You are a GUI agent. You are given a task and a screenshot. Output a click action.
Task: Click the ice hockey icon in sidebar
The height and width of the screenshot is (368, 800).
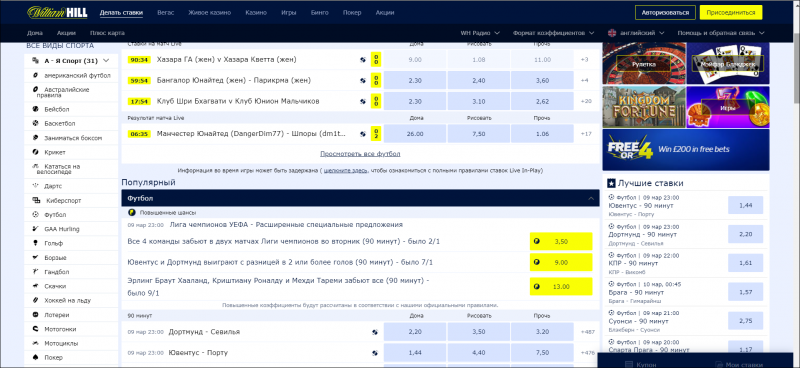point(35,301)
